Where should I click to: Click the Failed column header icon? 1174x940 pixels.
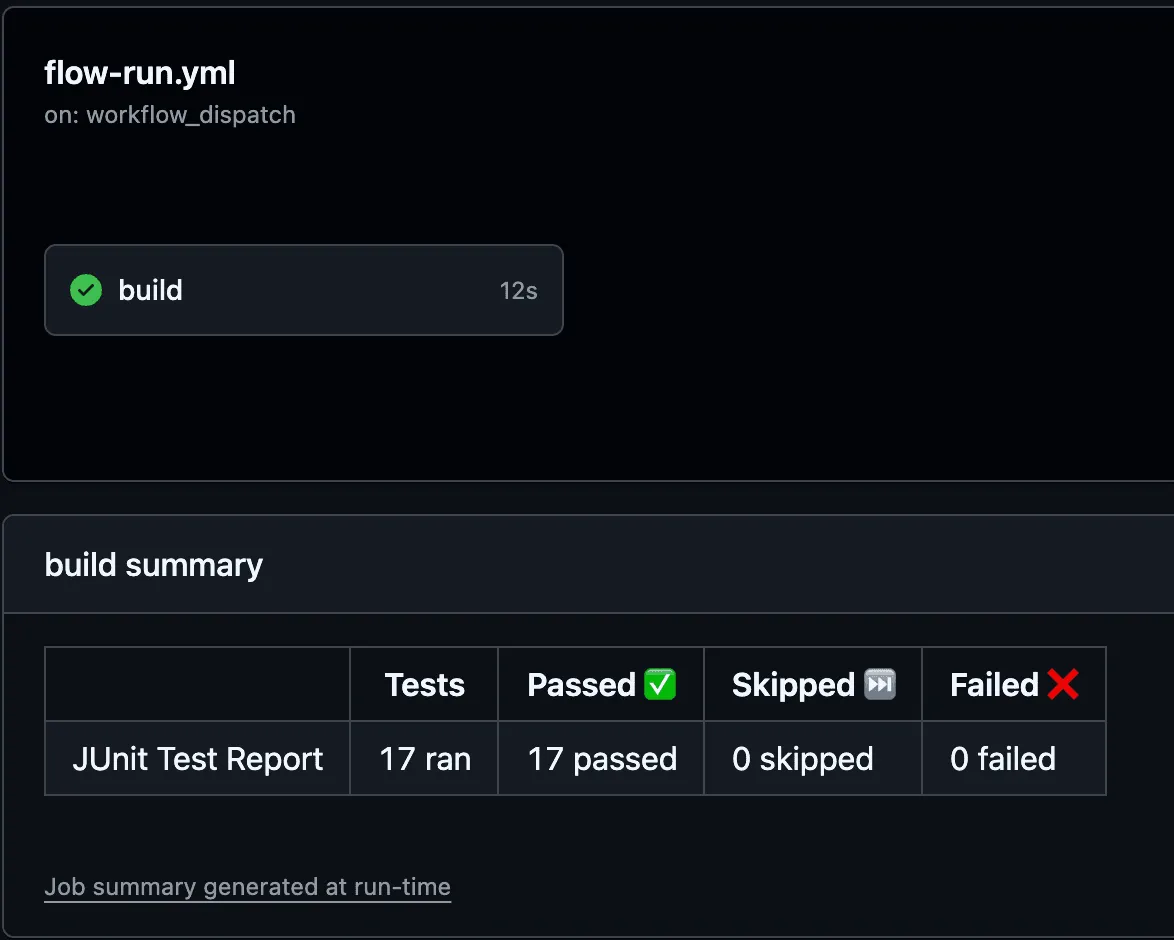click(1063, 684)
